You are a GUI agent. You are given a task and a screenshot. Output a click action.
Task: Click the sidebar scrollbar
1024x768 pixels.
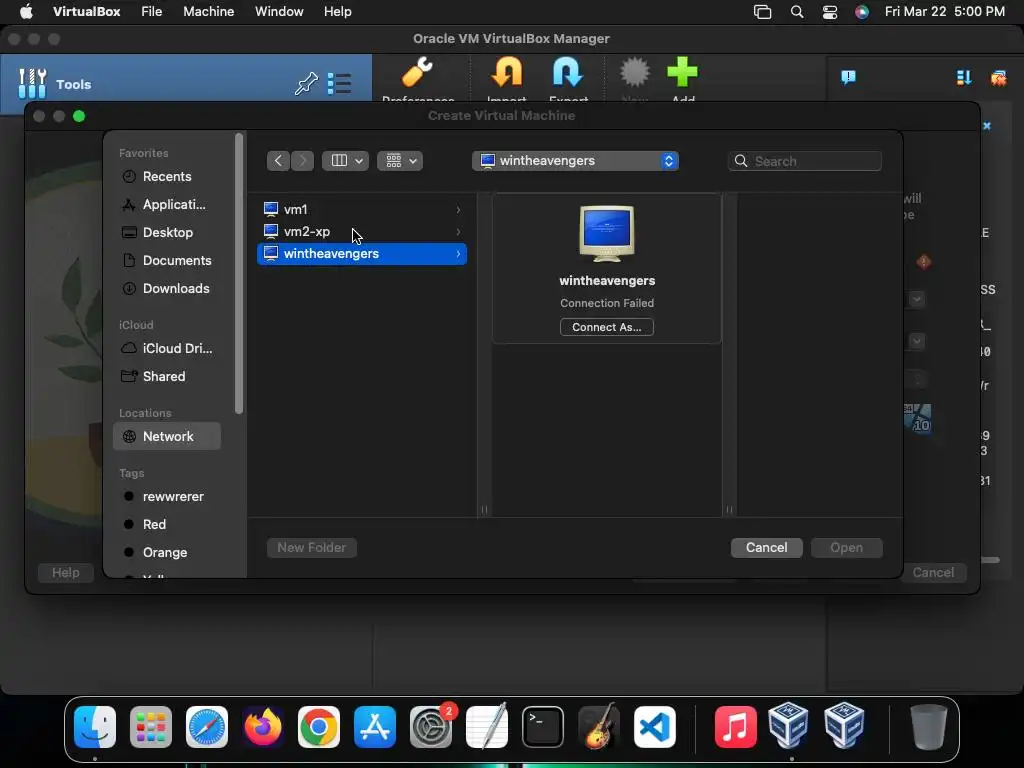[x=239, y=274]
